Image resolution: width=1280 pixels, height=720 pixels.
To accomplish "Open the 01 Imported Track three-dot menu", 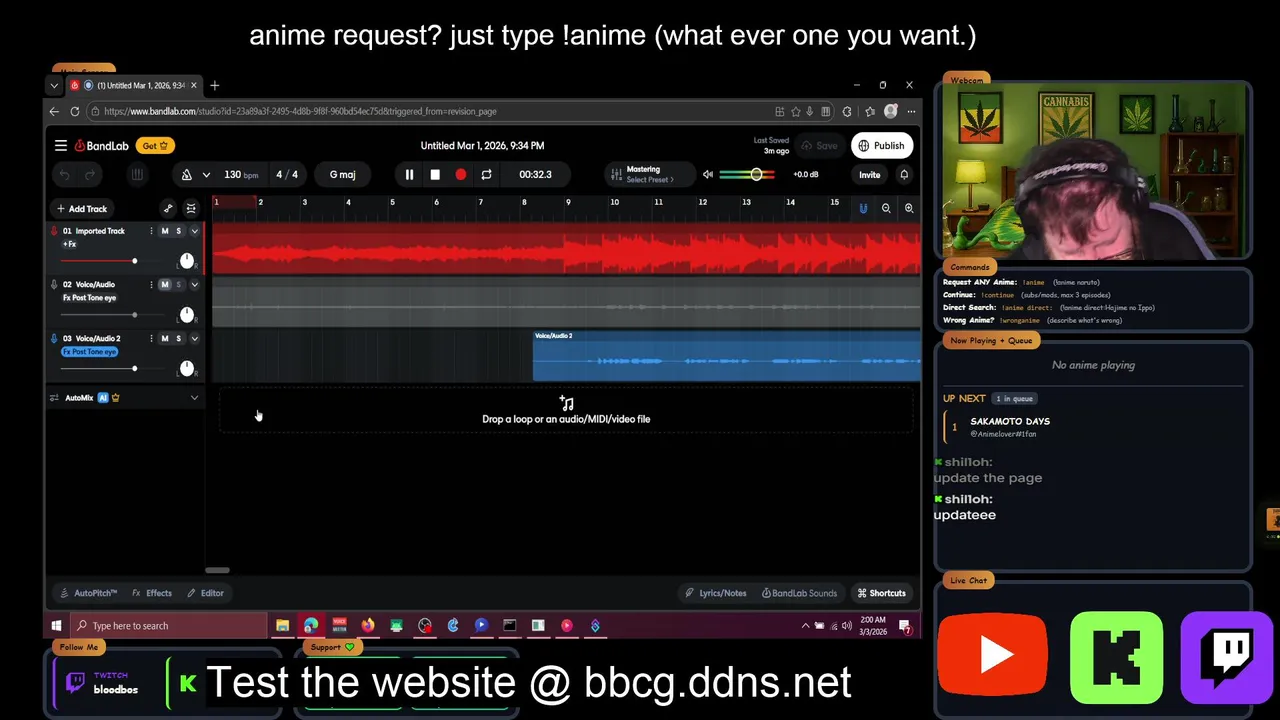I will coord(151,231).
